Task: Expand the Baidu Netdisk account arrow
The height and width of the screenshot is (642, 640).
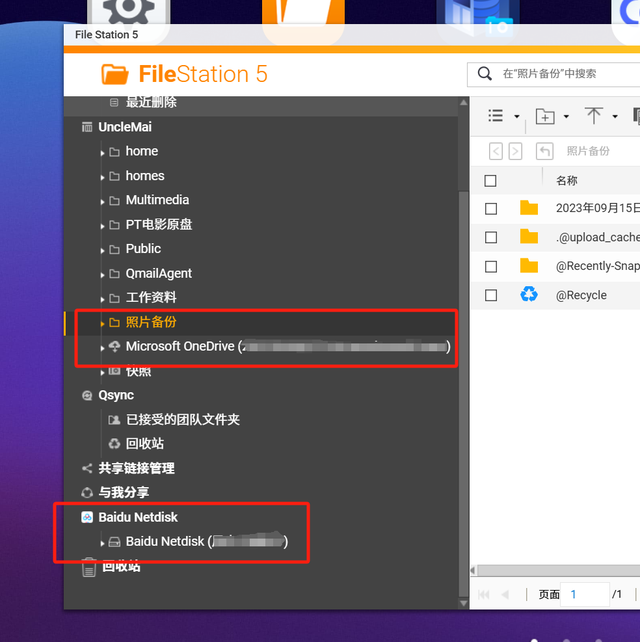Action: 102,543
